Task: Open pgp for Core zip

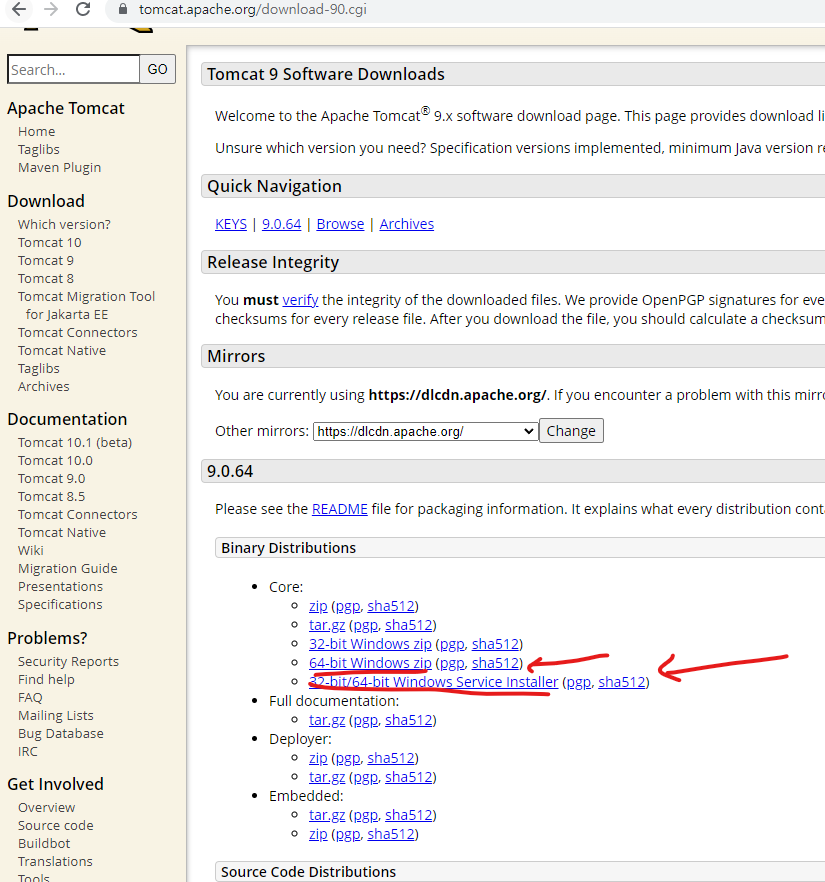Action: [348, 607]
